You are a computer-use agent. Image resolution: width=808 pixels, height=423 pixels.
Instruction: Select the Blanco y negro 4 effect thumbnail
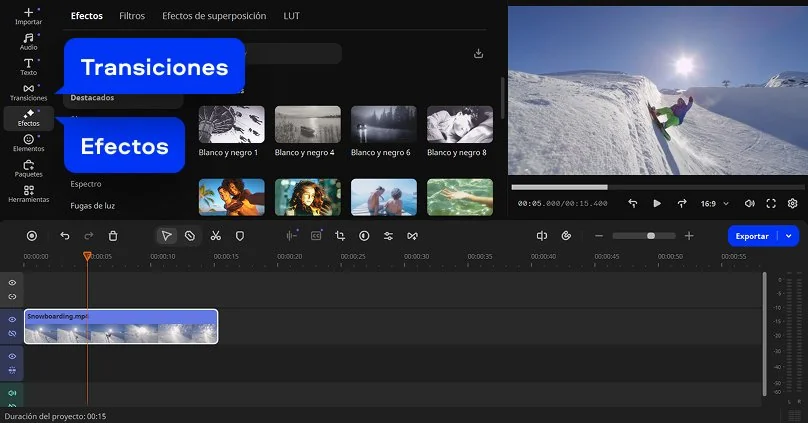pos(307,125)
